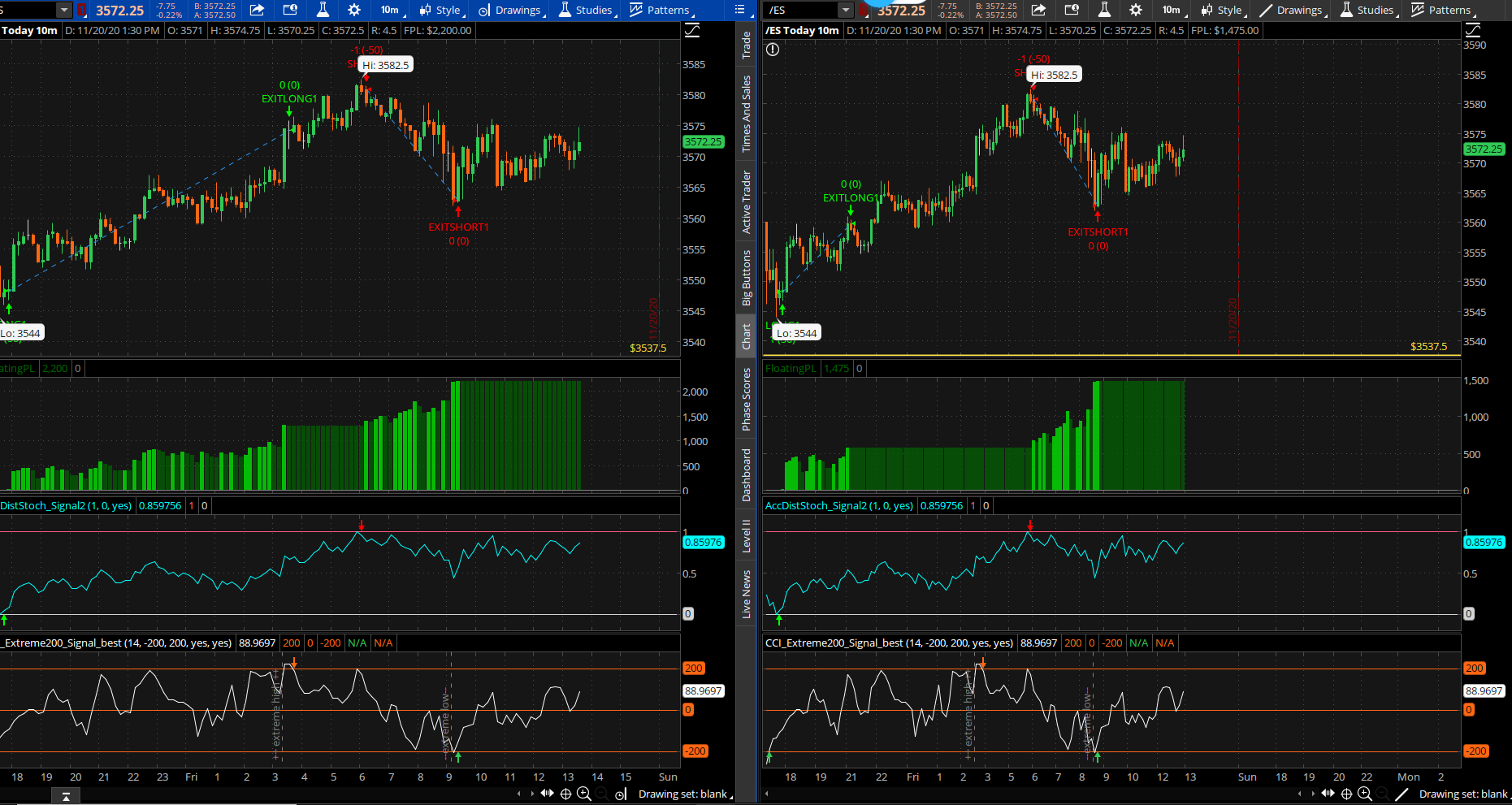
Task: Open the Drawing set selector under the left chart
Action: 684,794
